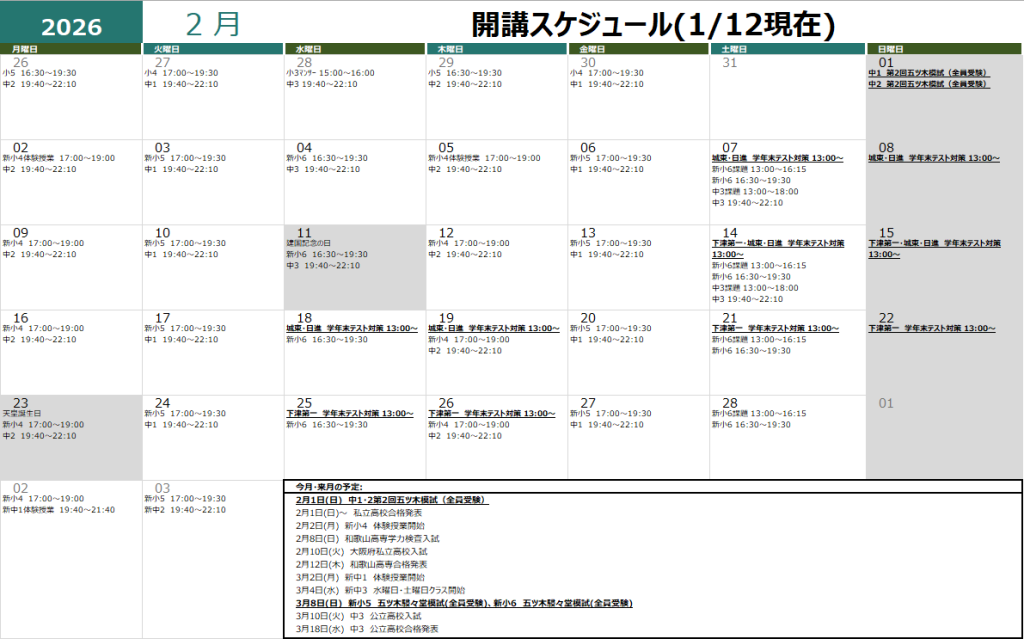Viewport: 1024px width, 639px height.
Task: Click 城東・日進 学年末テスト対策 link on February 07
Action: [776, 158]
